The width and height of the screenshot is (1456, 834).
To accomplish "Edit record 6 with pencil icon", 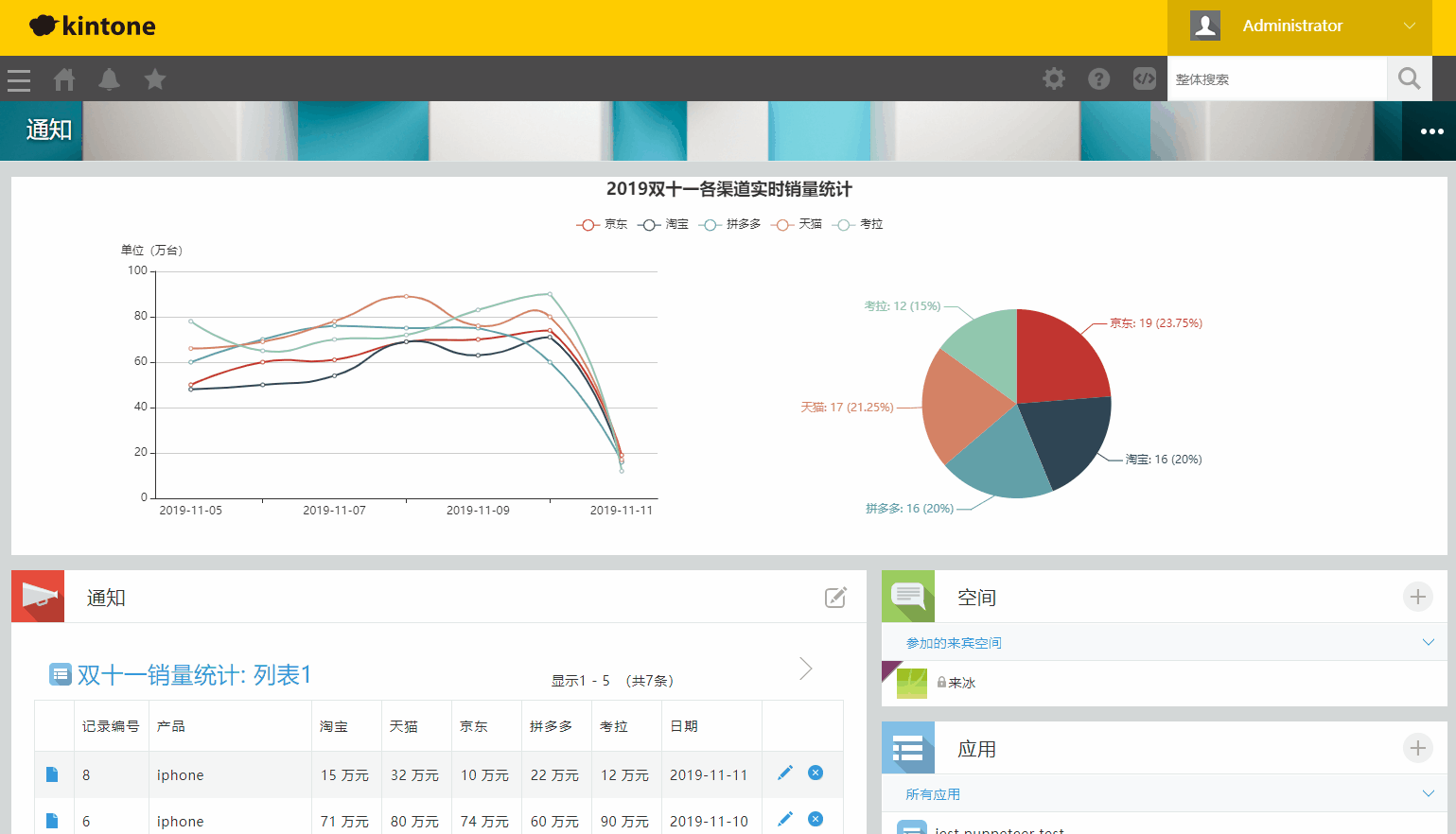I will [x=785, y=819].
